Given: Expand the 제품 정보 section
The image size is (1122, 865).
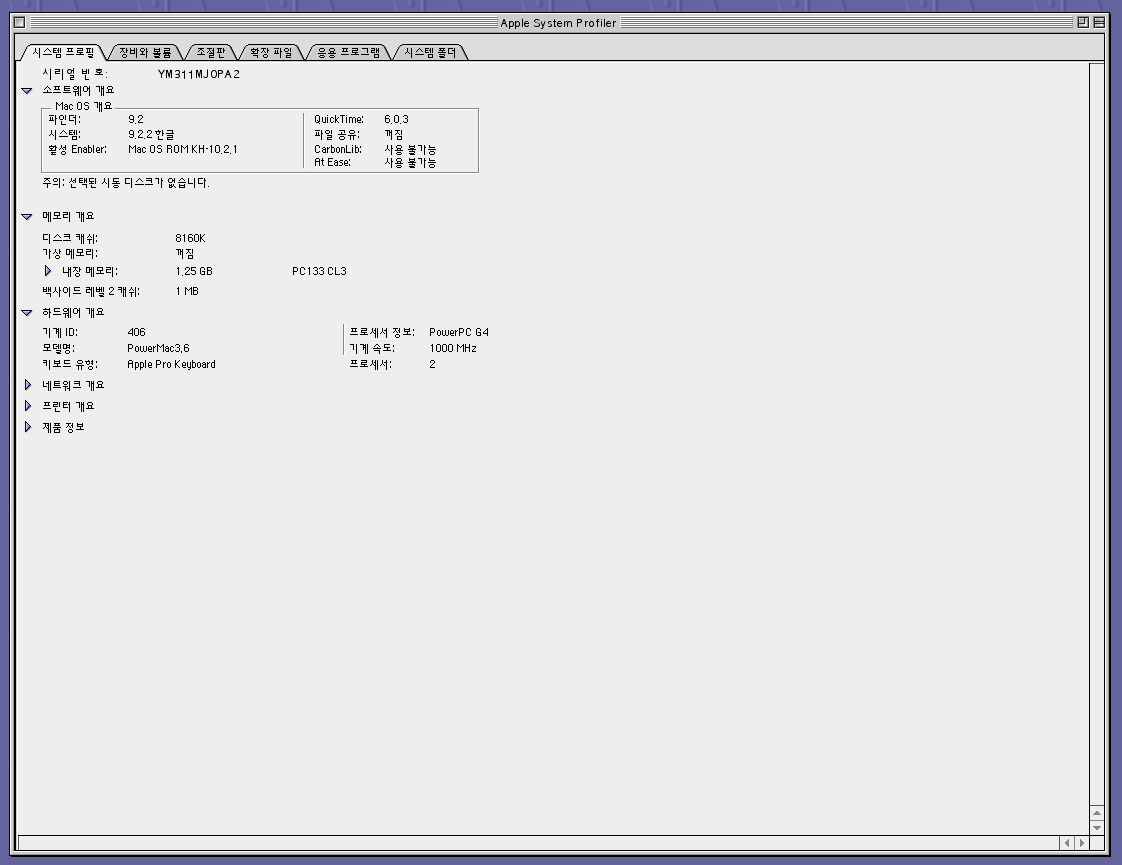Looking at the screenshot, I should tap(27, 427).
